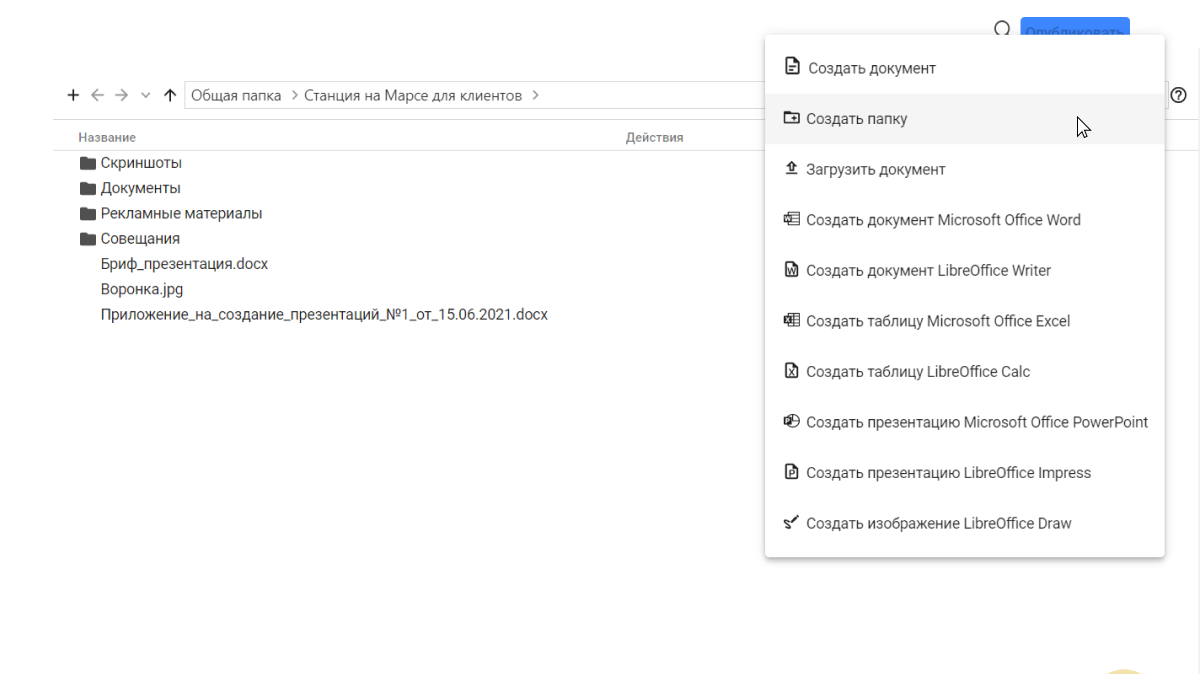1200x674 pixels.
Task: Choose Создать таблицу LibreOffice Calc
Action: pos(964,371)
